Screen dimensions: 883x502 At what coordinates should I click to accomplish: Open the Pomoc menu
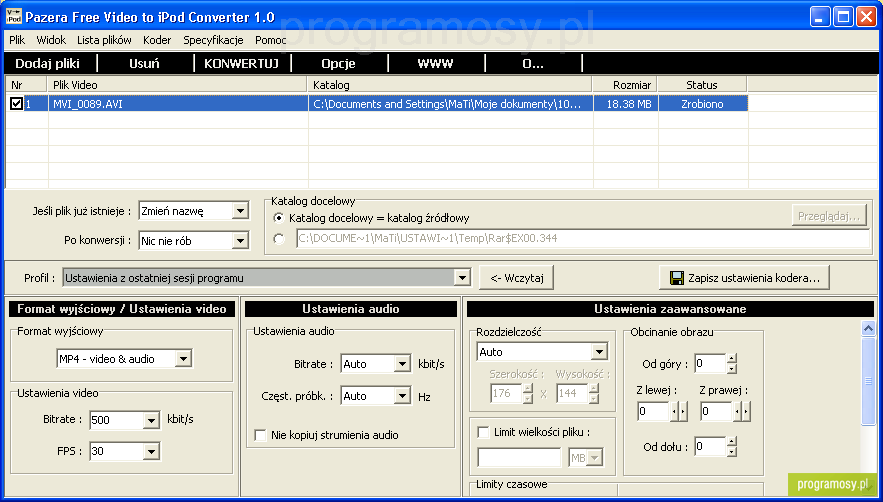271,40
